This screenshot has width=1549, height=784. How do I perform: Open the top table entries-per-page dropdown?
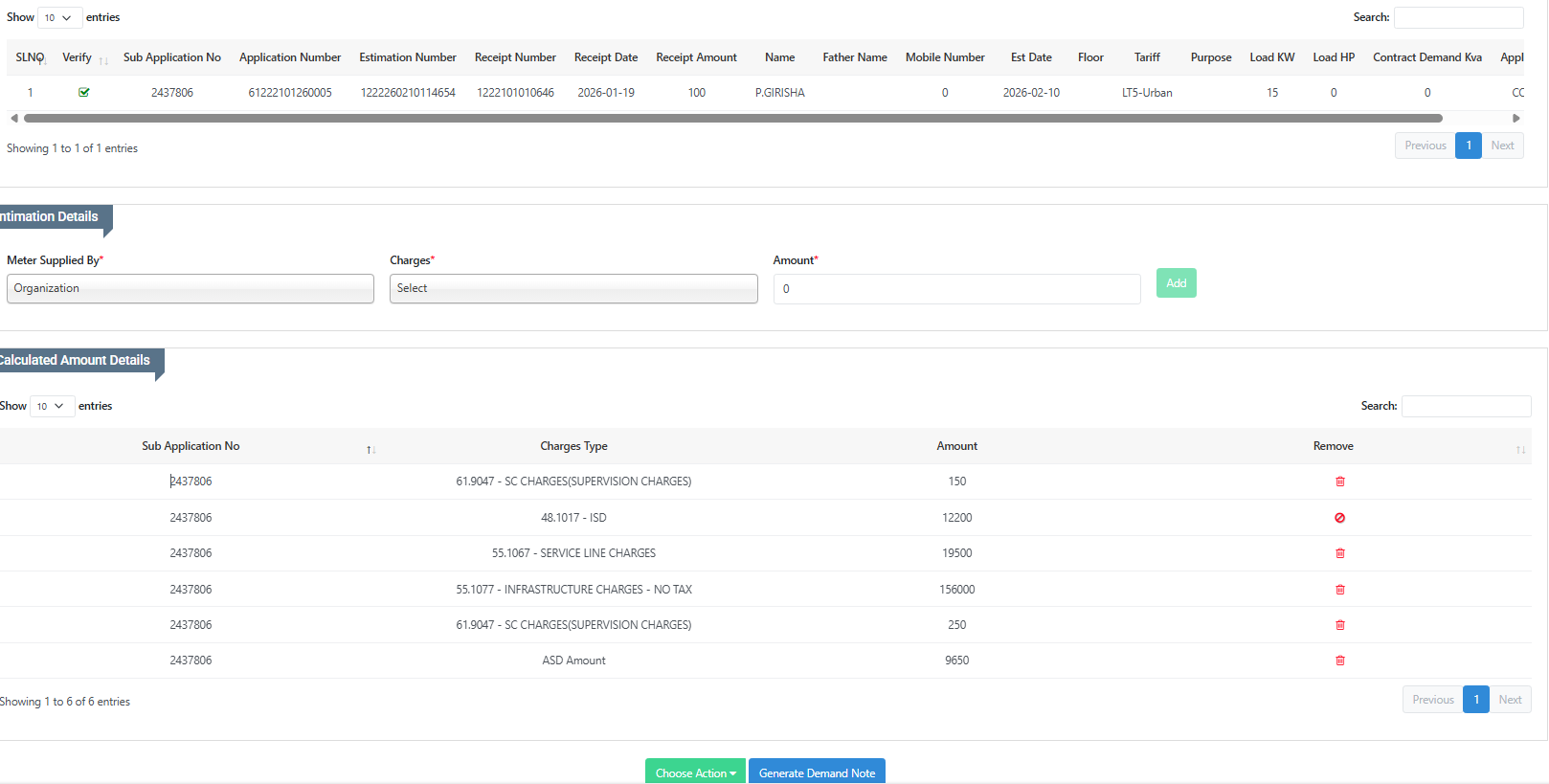click(x=59, y=18)
